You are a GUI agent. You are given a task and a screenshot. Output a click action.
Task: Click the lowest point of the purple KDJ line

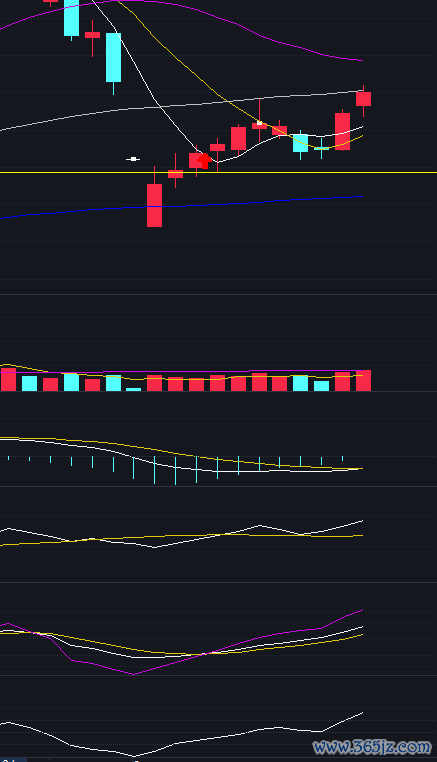[134, 674]
